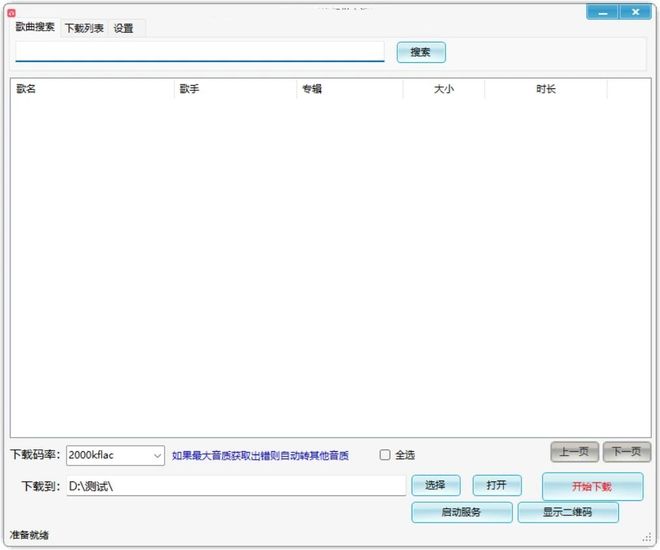Expand the 下载码率 2000kflac dropdown
660x550 pixels.
(x=115, y=455)
